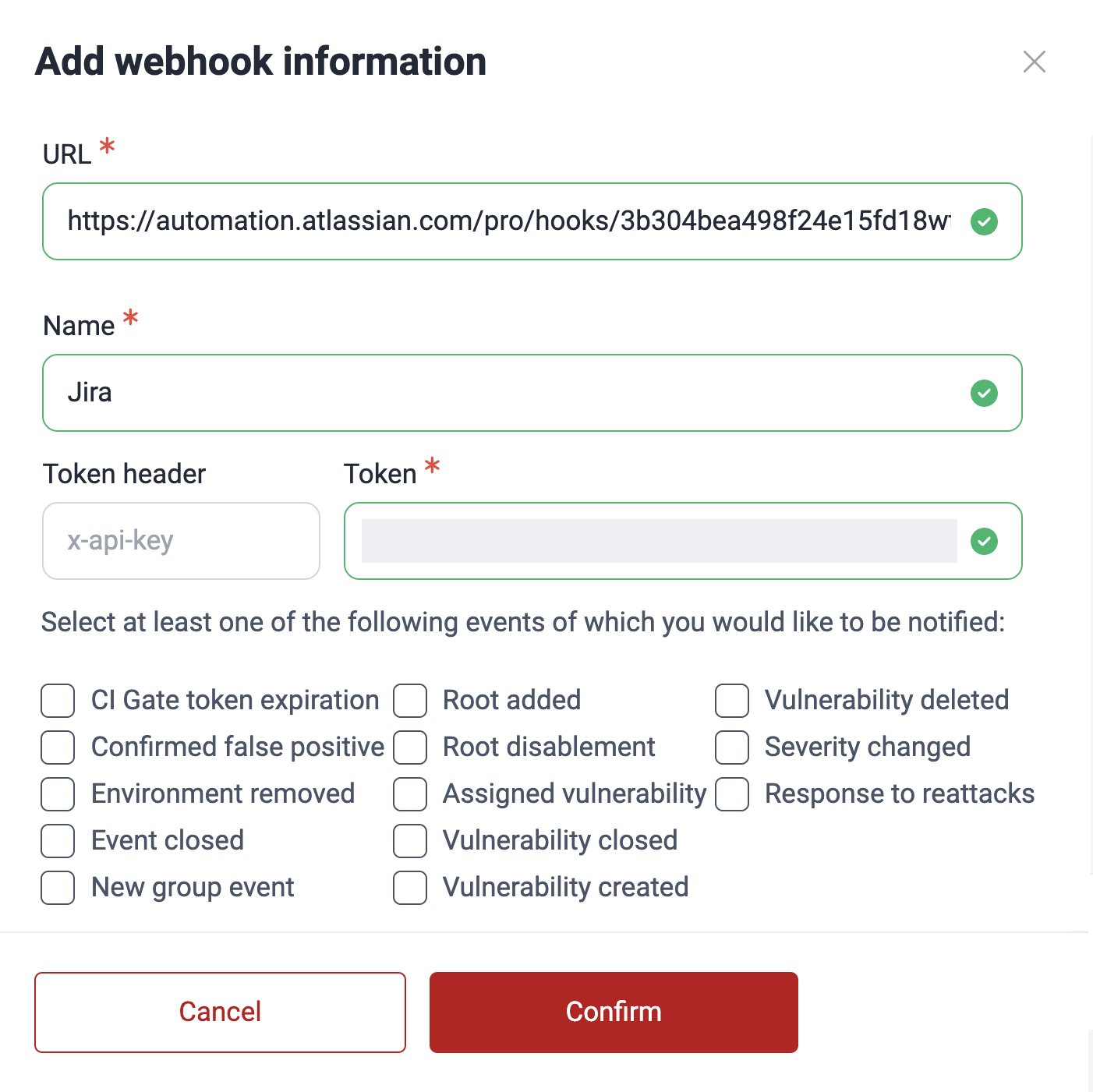1093x1092 pixels.
Task: Close the Add webhook information dialog
Action: point(1035,61)
